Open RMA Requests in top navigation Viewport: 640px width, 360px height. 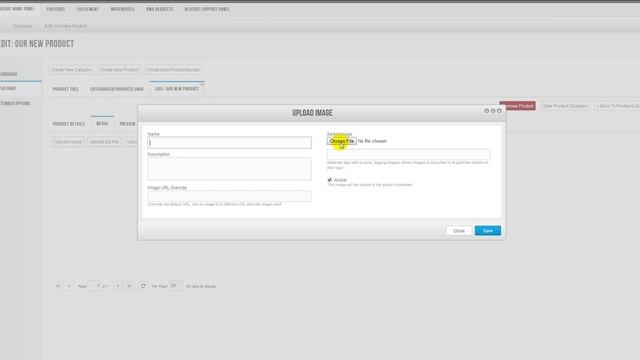(160, 9)
